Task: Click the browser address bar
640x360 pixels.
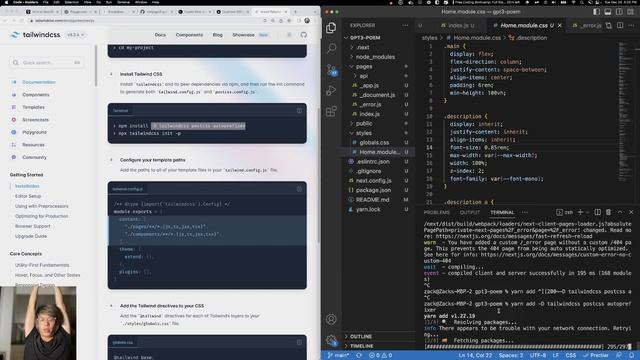Action: [x=149, y=20]
